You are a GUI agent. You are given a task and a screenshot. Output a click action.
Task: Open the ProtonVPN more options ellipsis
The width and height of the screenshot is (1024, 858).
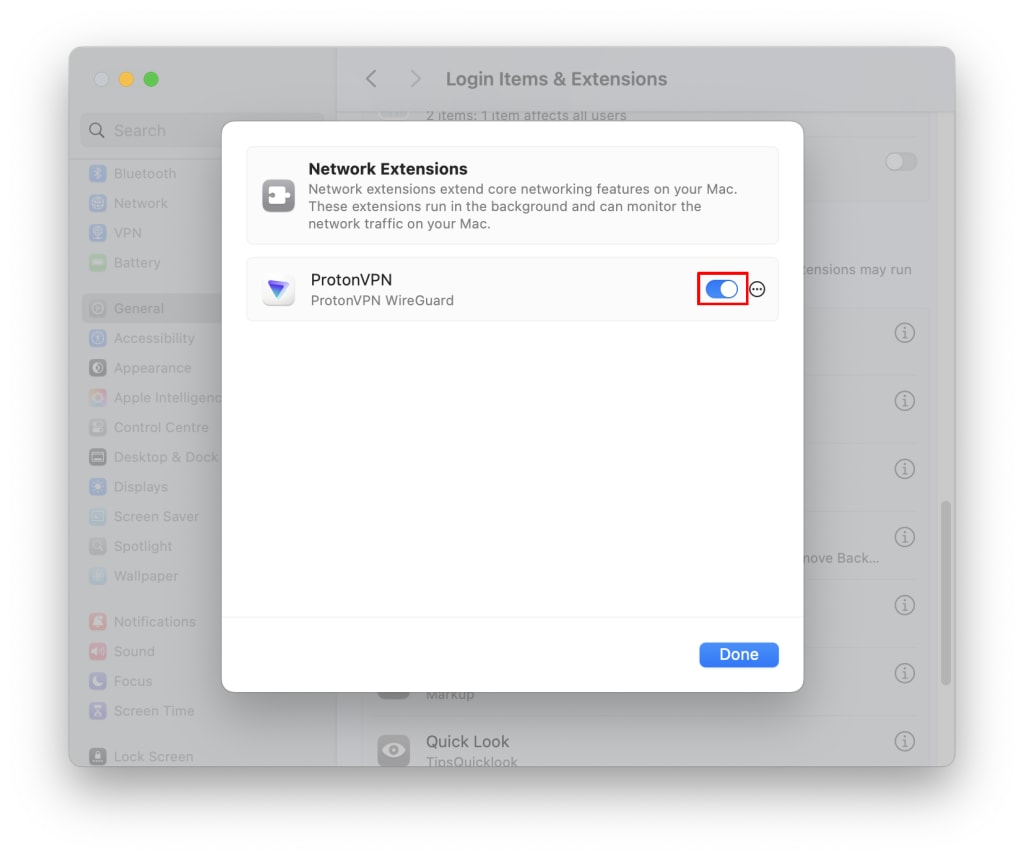[757, 289]
